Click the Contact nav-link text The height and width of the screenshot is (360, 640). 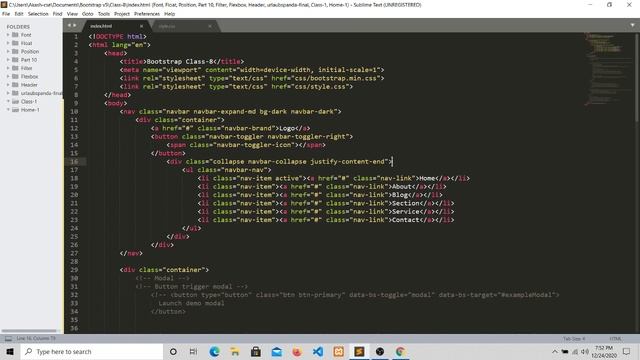pyautogui.click(x=406, y=220)
